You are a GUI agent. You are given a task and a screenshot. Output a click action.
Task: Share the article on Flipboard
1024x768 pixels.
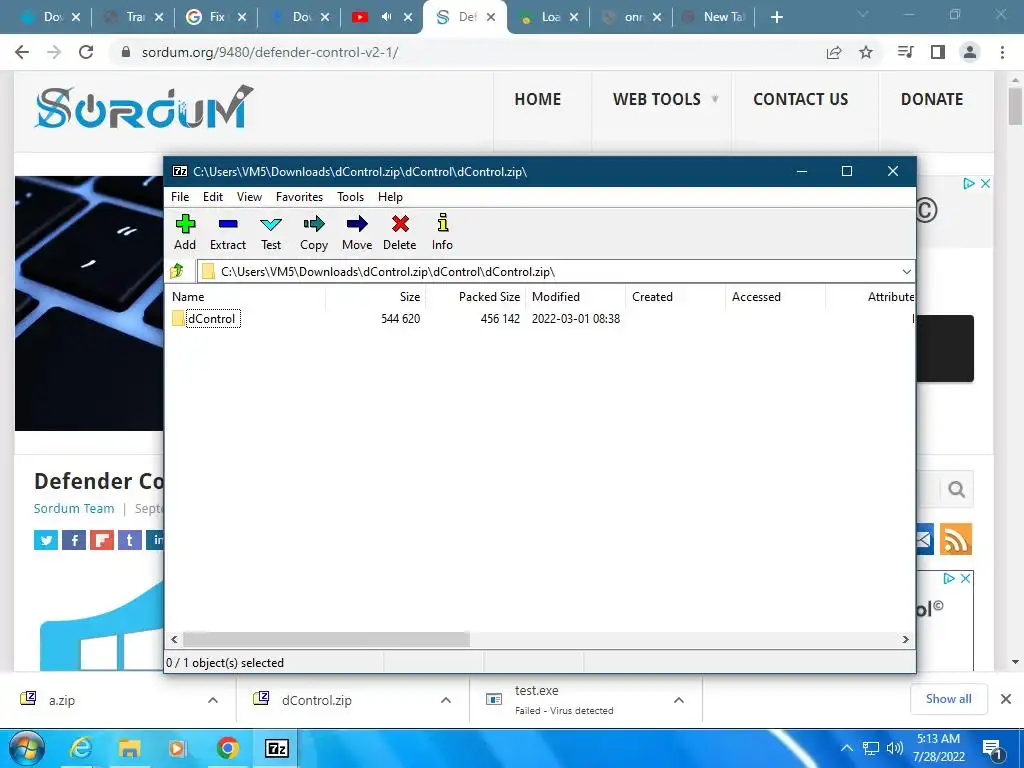tap(102, 540)
